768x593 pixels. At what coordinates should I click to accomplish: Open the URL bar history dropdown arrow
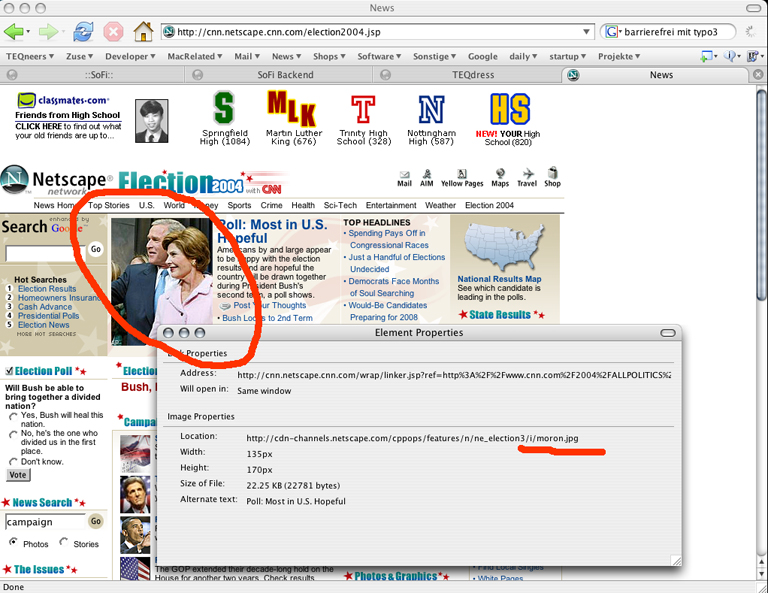(586, 32)
